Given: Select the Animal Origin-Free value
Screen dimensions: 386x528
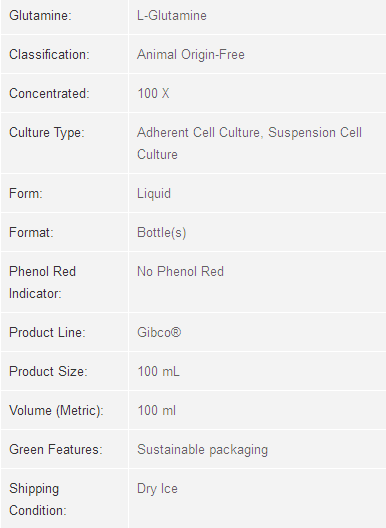Looking at the screenshot, I should pos(191,55).
